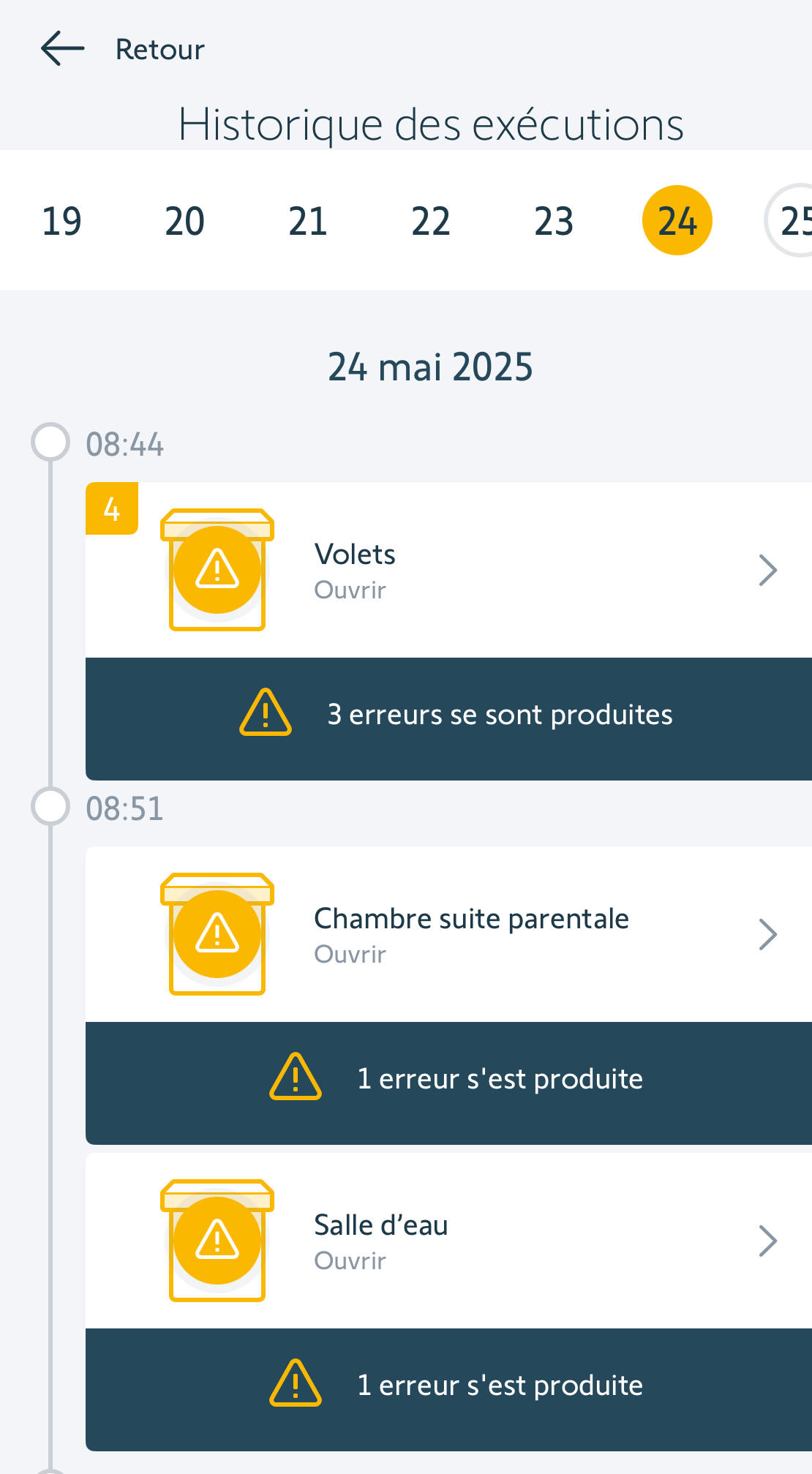The image size is (812, 1474).
Task: Tap the back arrow icon
Action: pyautogui.click(x=62, y=49)
